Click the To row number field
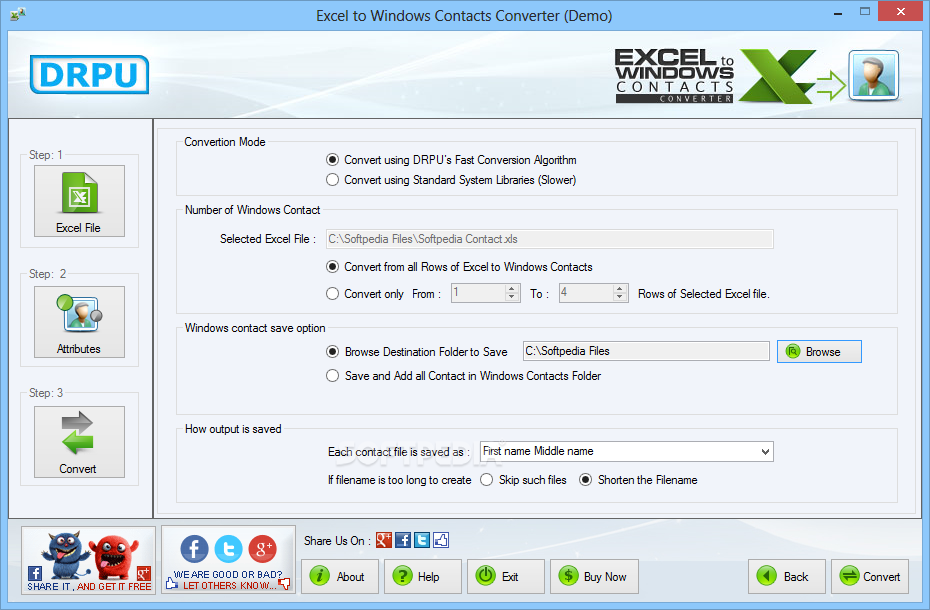 click(586, 293)
